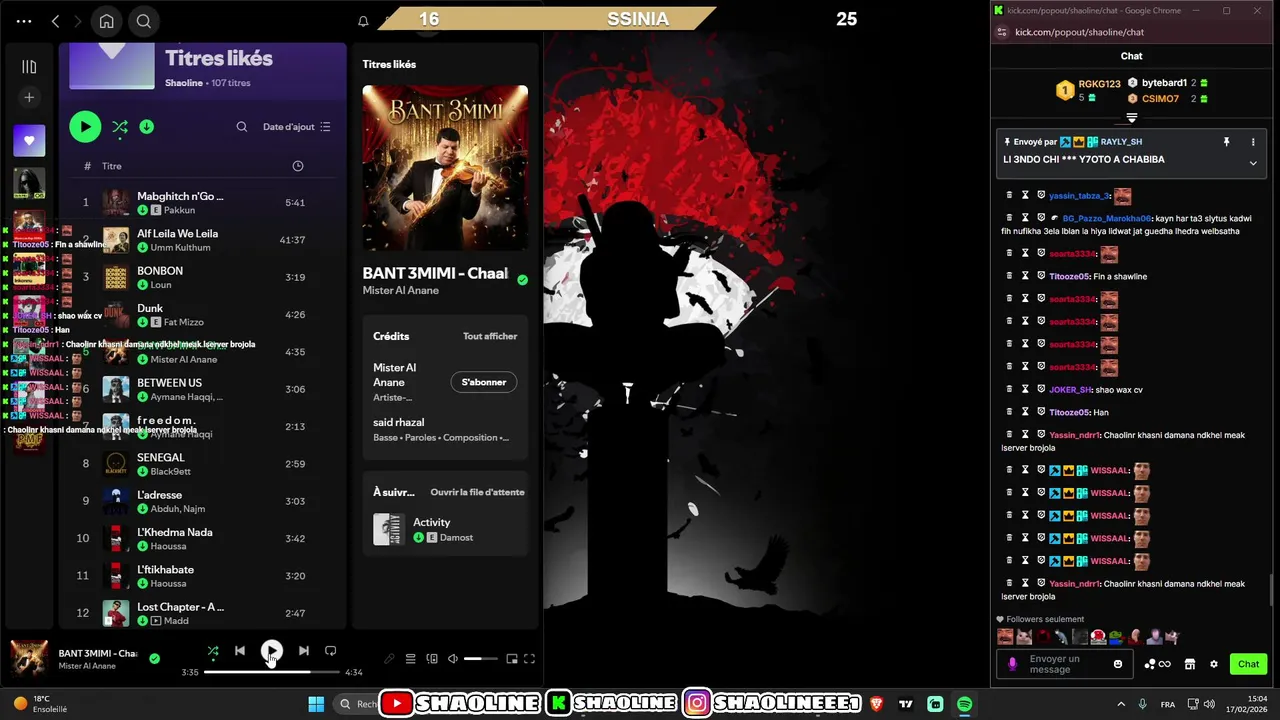Toggle shuffle for the playlist header
This screenshot has height=720, width=1280.
click(120, 127)
